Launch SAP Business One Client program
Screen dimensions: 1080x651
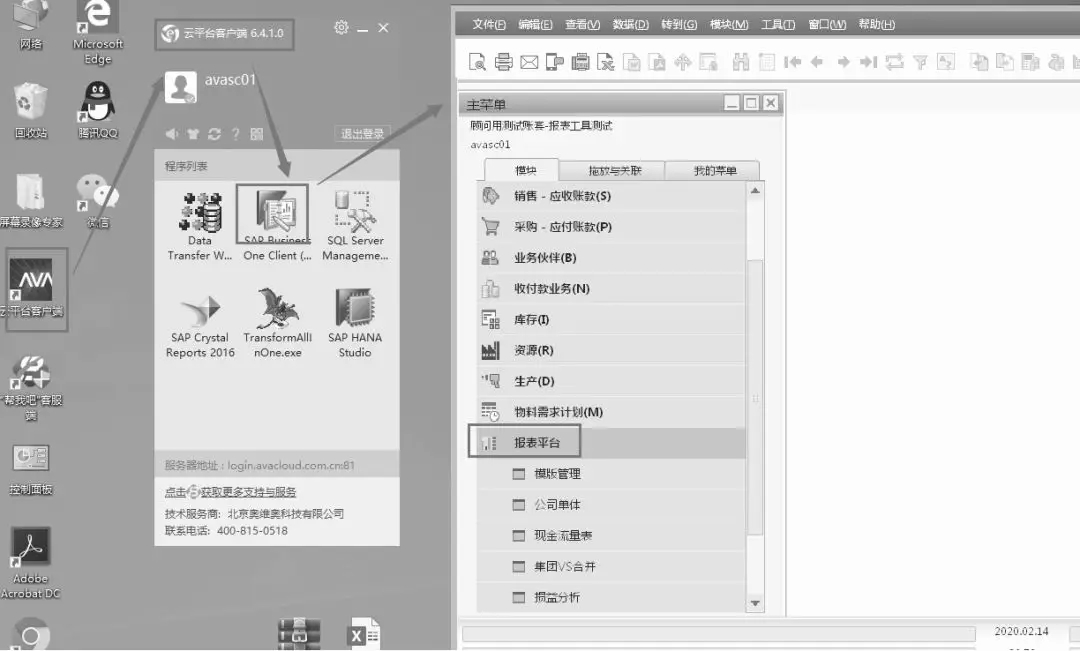pyautogui.click(x=277, y=225)
